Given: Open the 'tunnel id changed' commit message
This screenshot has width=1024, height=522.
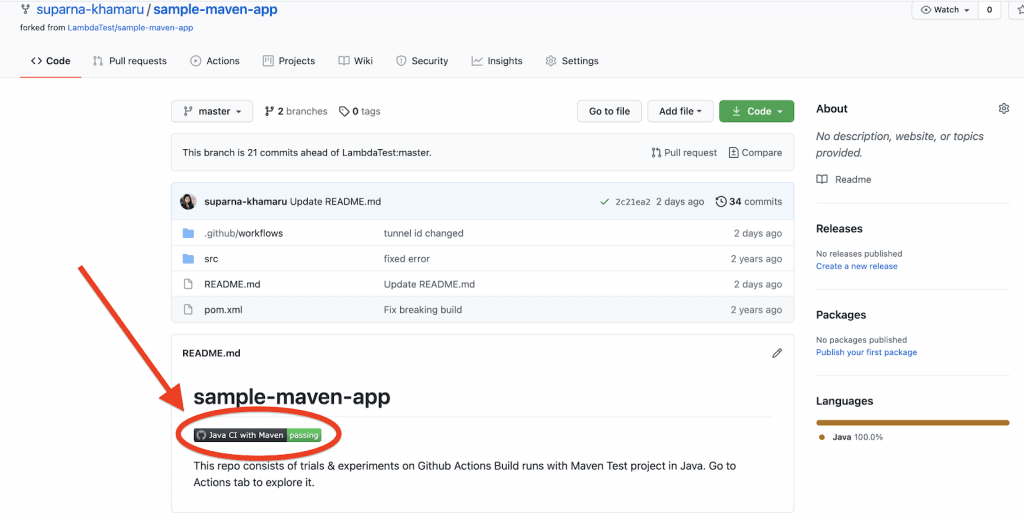Looking at the screenshot, I should point(423,233).
